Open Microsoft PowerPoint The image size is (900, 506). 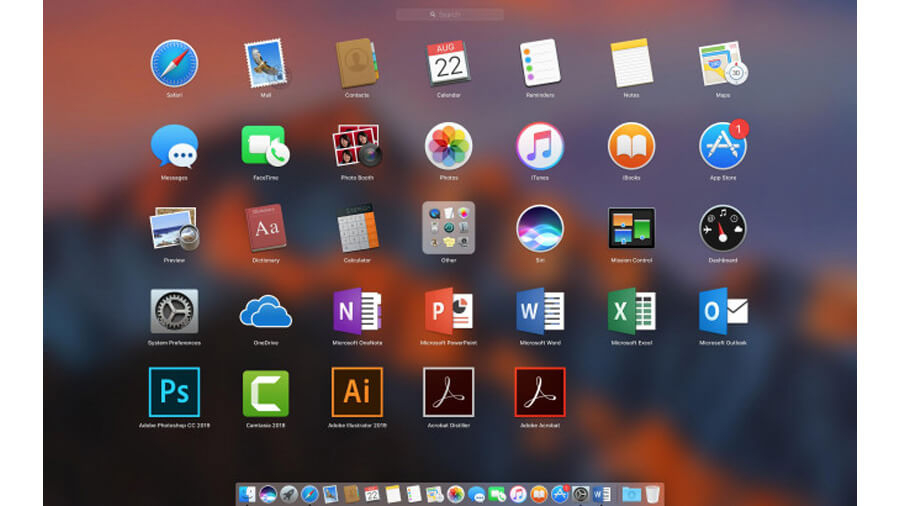pyautogui.click(x=449, y=311)
